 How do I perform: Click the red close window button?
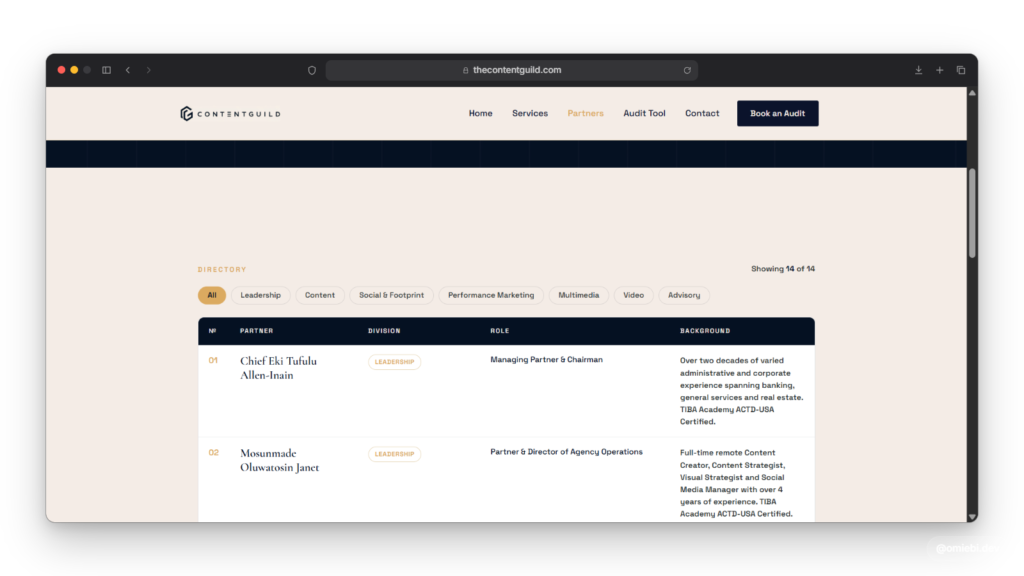click(61, 70)
